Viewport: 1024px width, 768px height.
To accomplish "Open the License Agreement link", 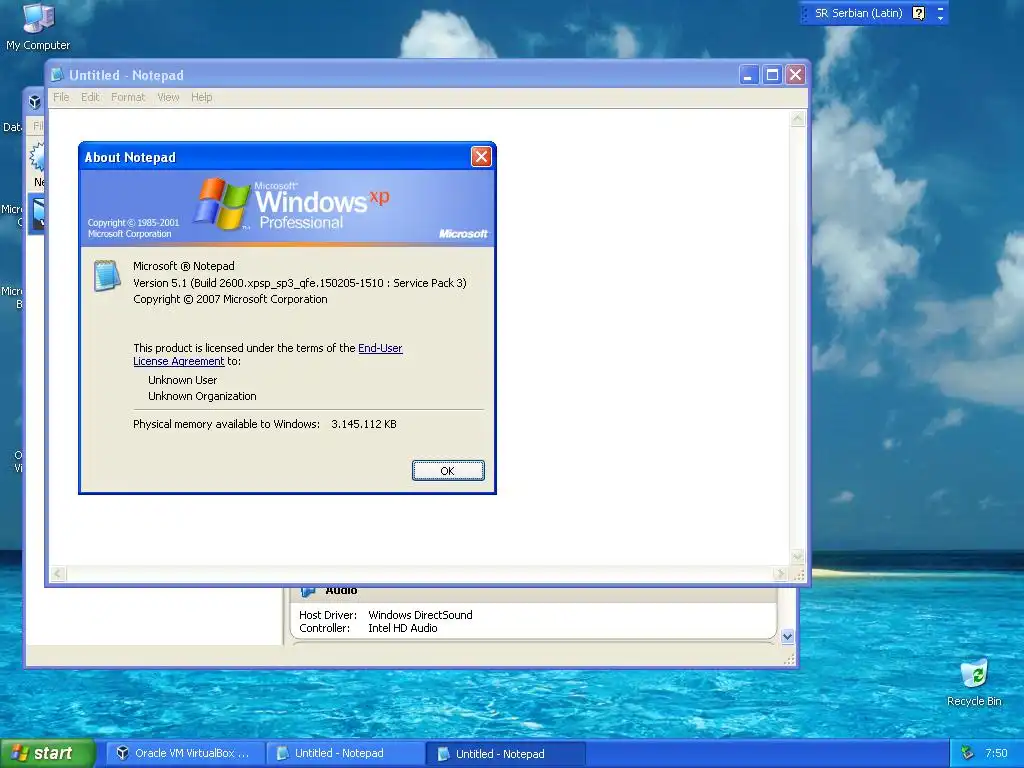I will pyautogui.click(x=179, y=361).
